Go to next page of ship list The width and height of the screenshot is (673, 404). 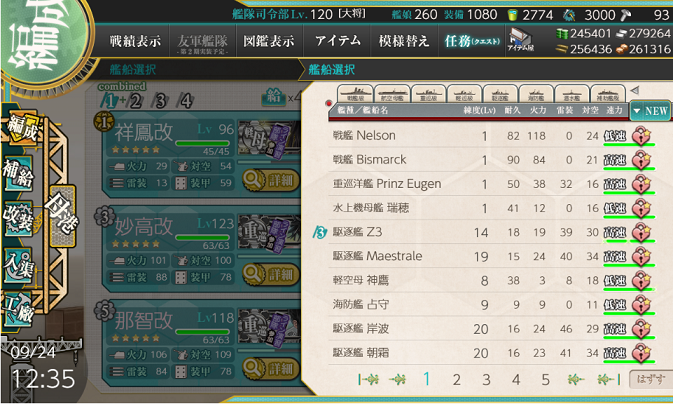coord(575,379)
